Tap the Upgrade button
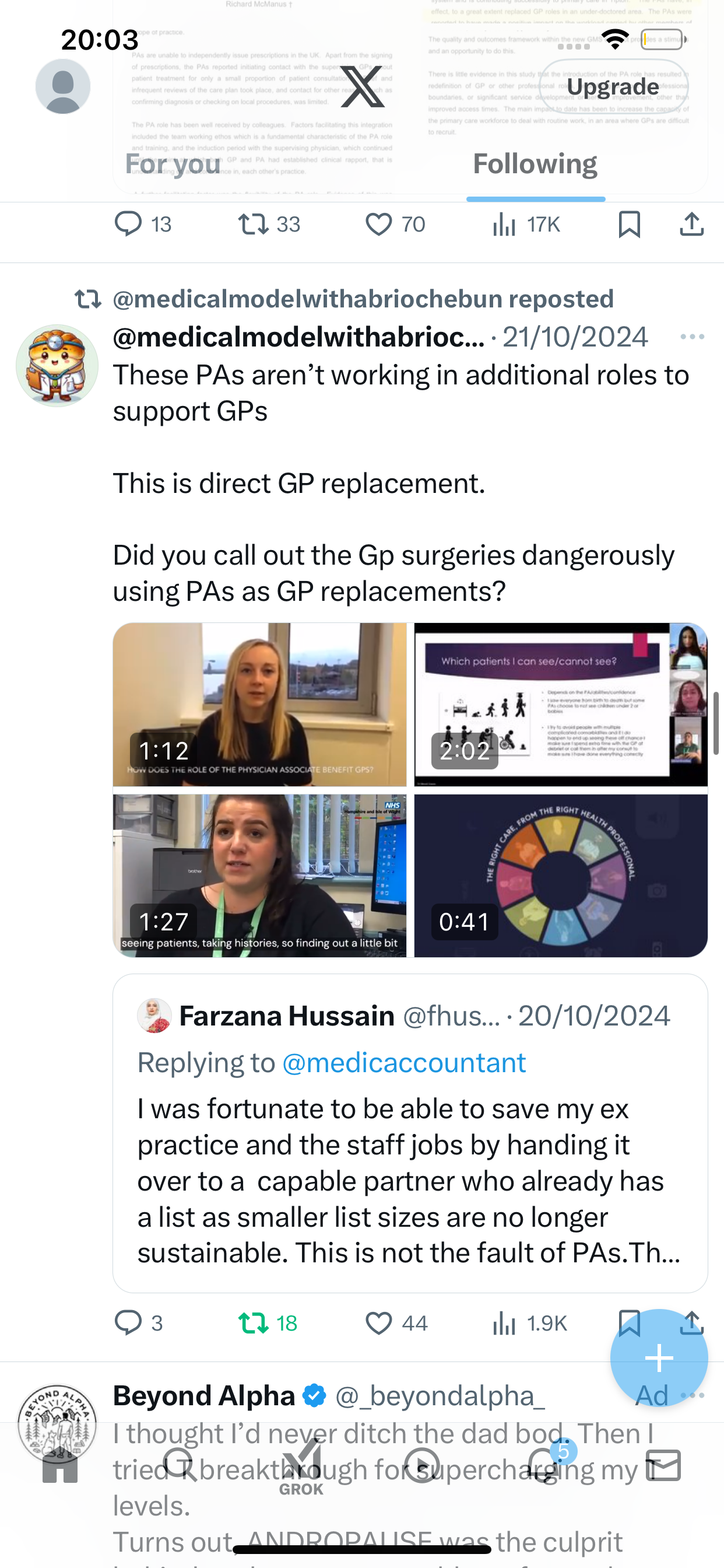This screenshot has height=1568, width=724. [x=613, y=86]
